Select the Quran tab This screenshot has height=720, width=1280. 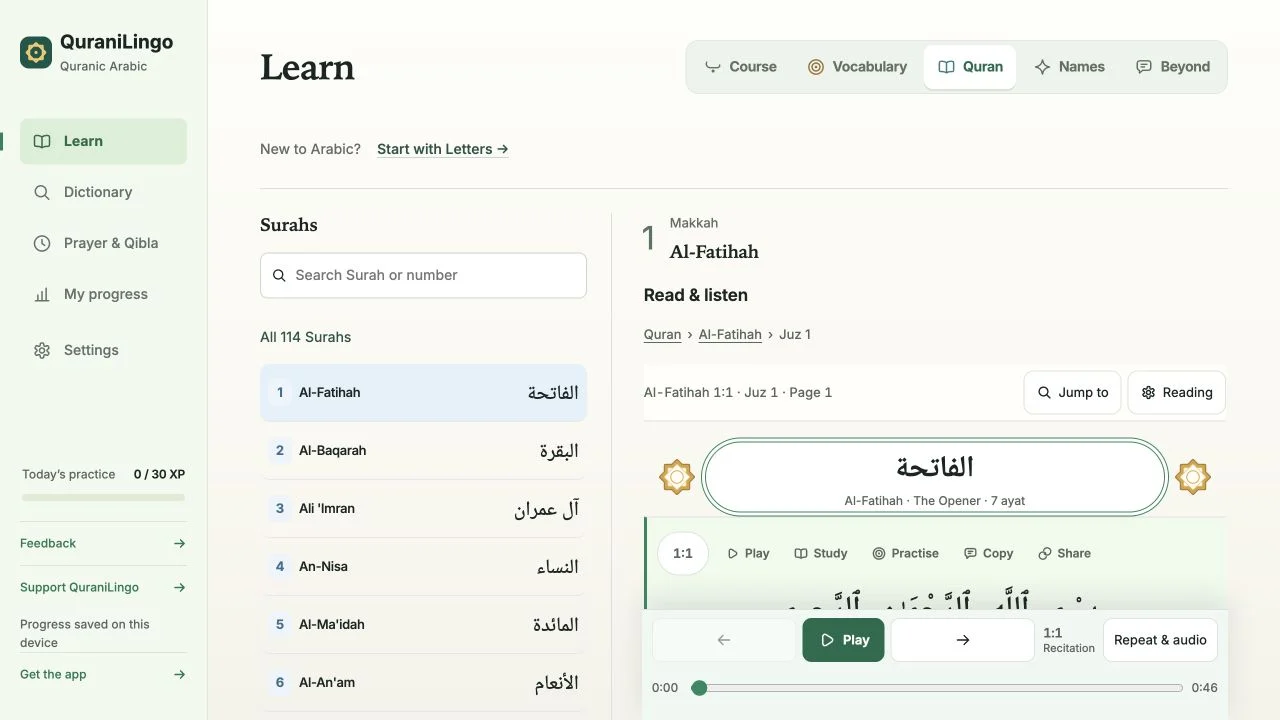pos(970,67)
